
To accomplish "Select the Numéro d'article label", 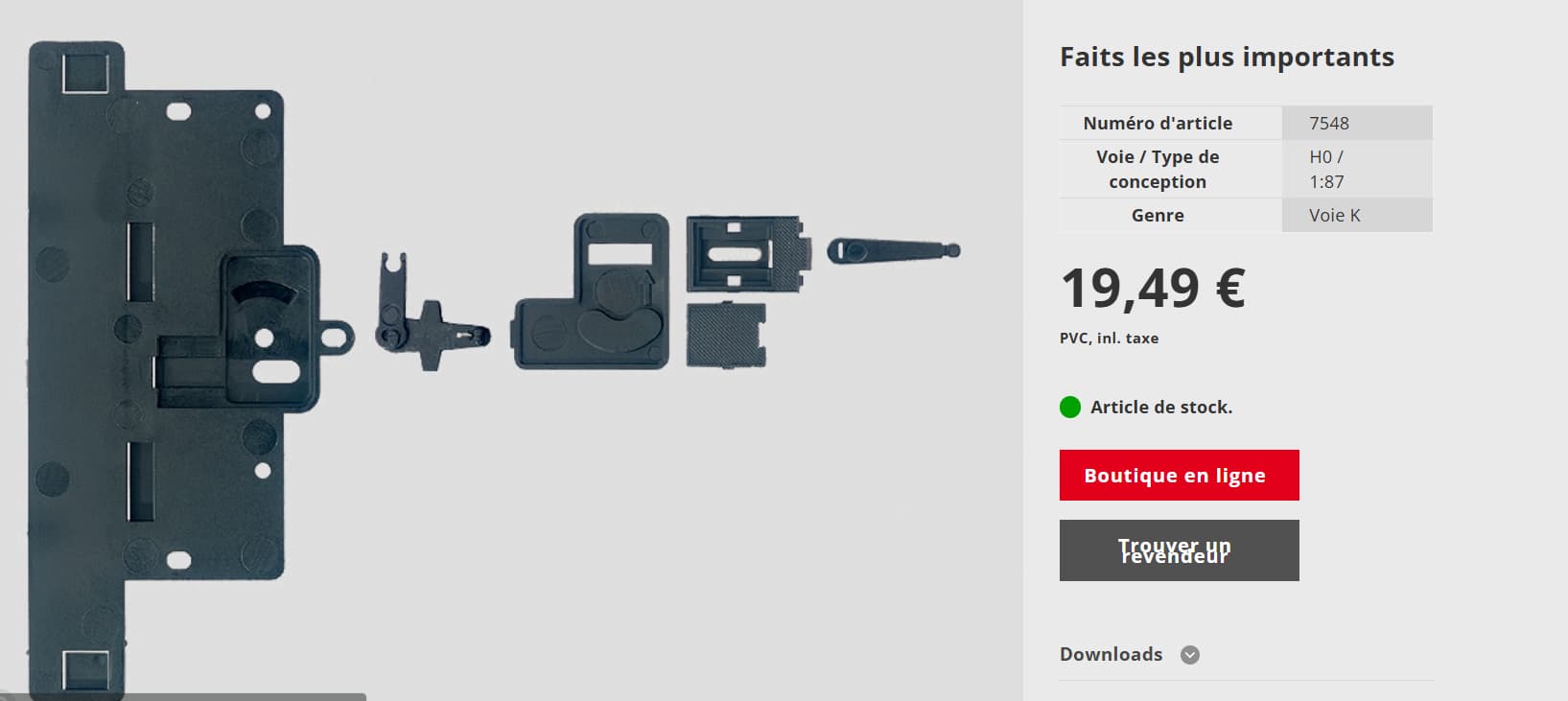I will point(1158,123).
